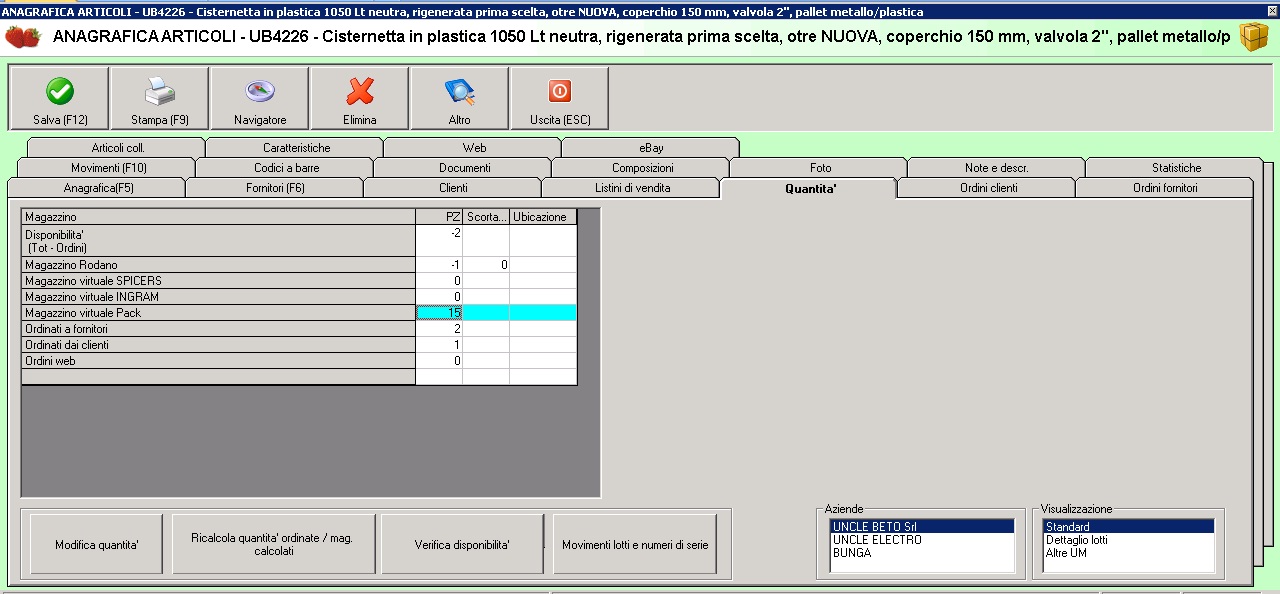Image resolution: width=1280 pixels, height=594 pixels.
Task: Open the Ordini clienti tab
Action: point(988,188)
